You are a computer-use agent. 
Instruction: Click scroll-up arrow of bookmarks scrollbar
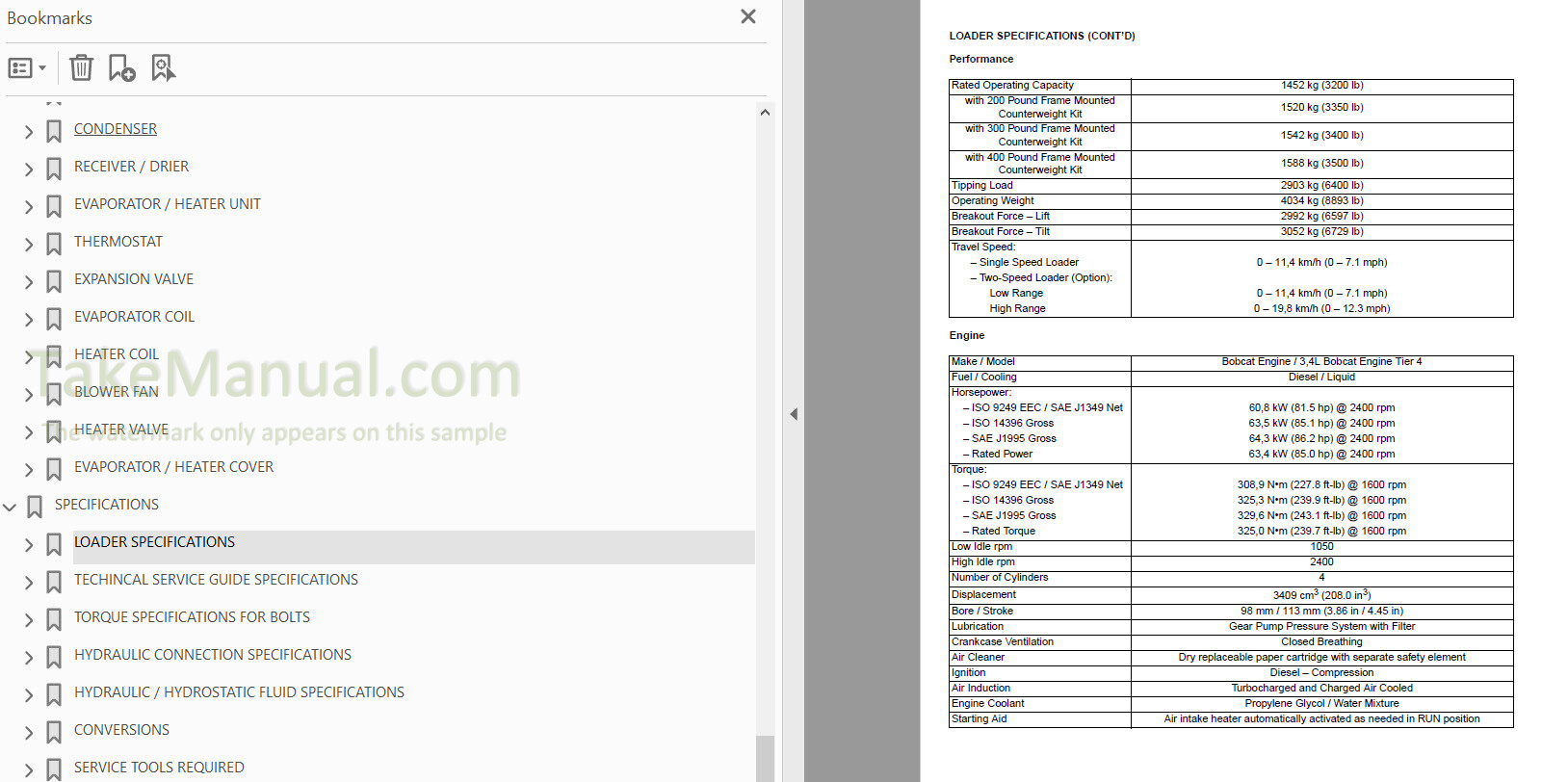tap(765, 113)
